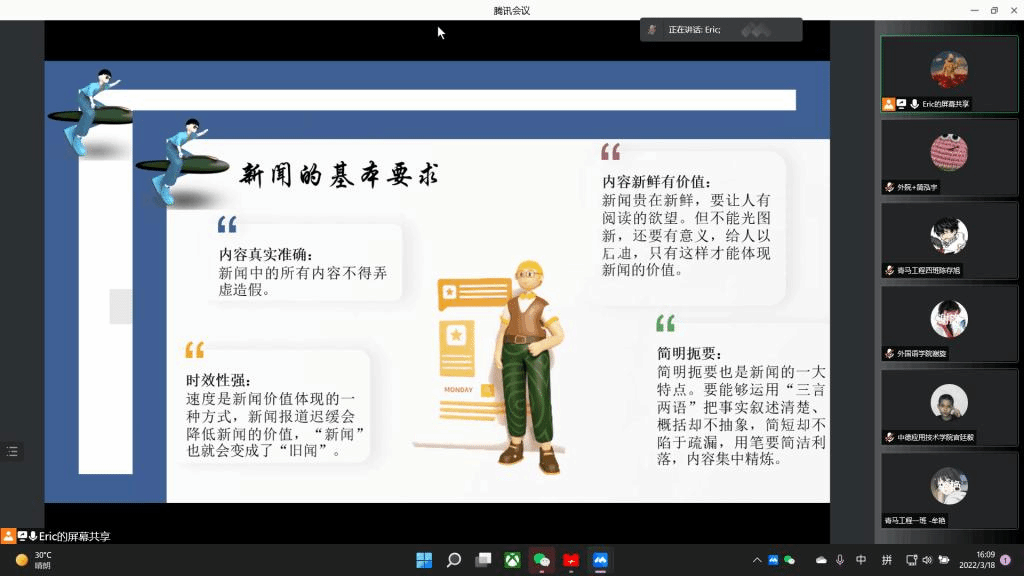Click the 正在讲话 Eric speaker indicator
Image resolution: width=1024 pixels, height=576 pixels.
(720, 30)
